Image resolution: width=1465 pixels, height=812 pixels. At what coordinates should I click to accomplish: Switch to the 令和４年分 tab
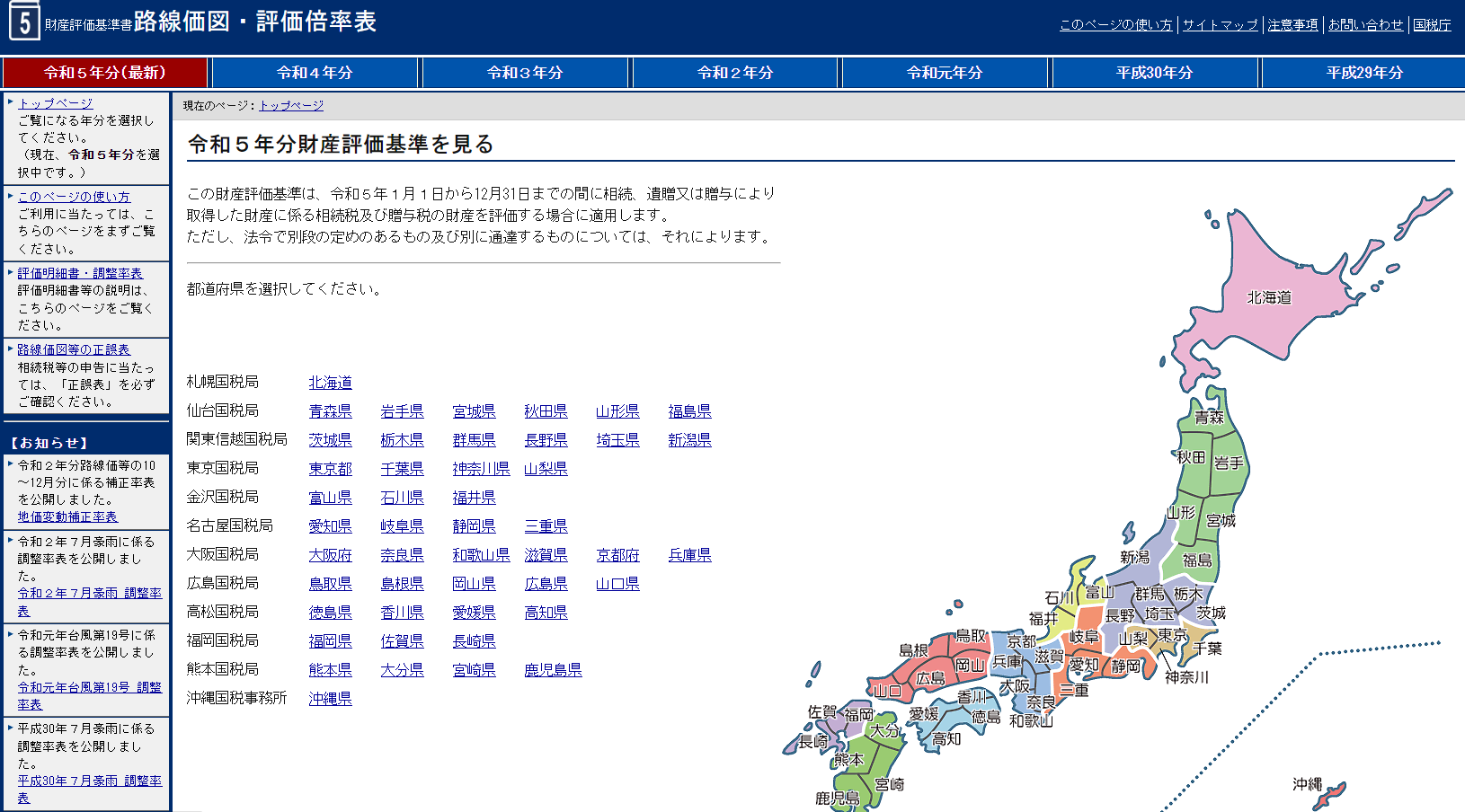pos(315,73)
